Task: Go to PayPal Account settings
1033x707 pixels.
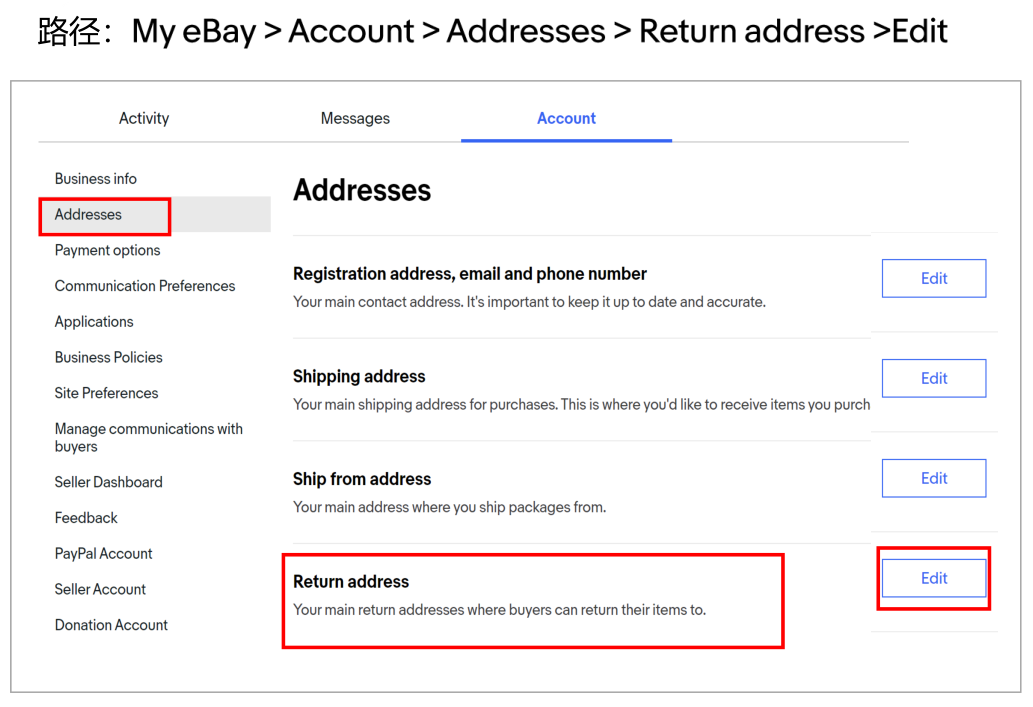Action: pos(103,554)
